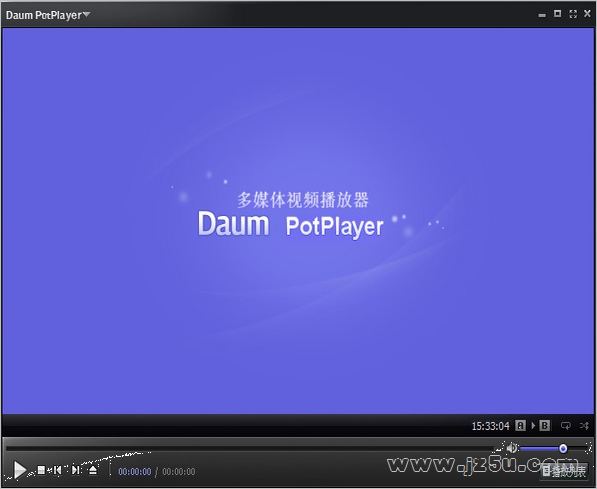Open a file with the eject icon

click(93, 470)
